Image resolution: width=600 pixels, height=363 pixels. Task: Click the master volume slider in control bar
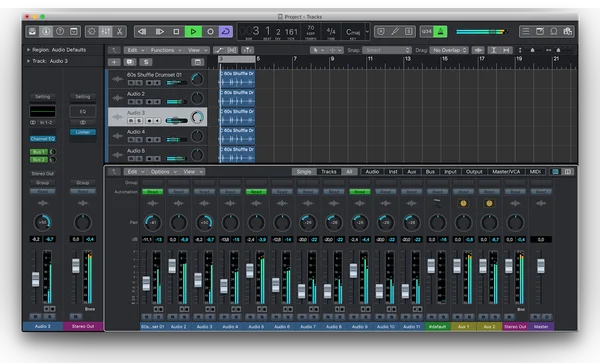482,32
